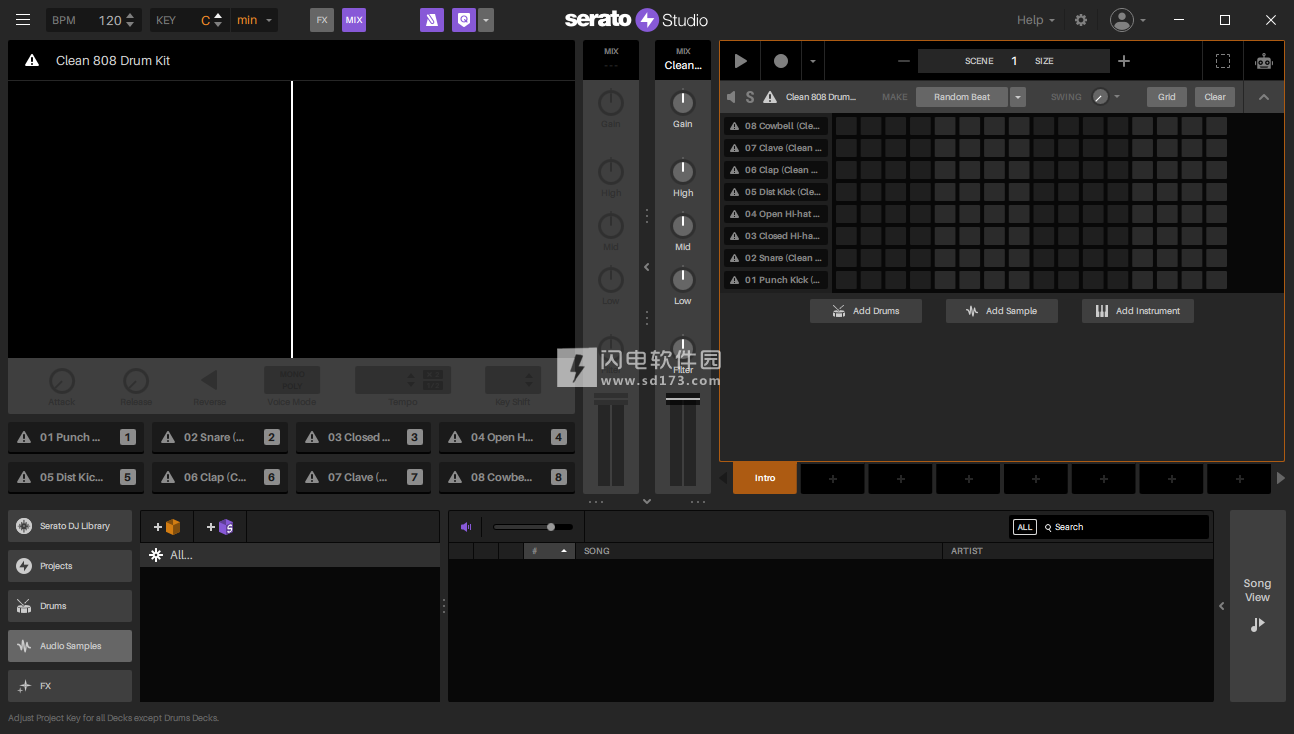Open the record options dropdown arrow
The height and width of the screenshot is (734, 1294).
coord(812,61)
